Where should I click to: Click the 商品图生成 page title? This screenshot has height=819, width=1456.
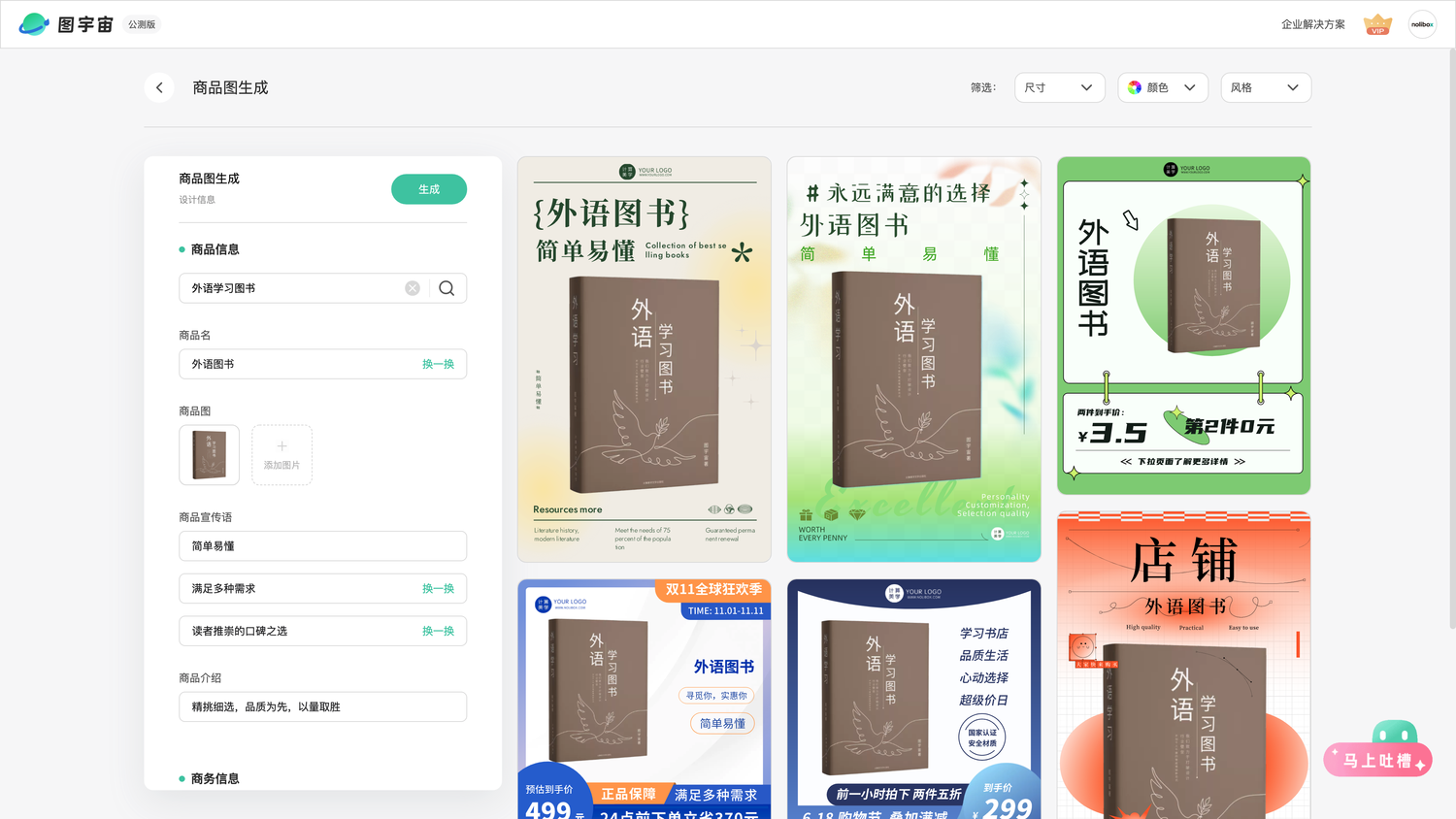(x=230, y=87)
